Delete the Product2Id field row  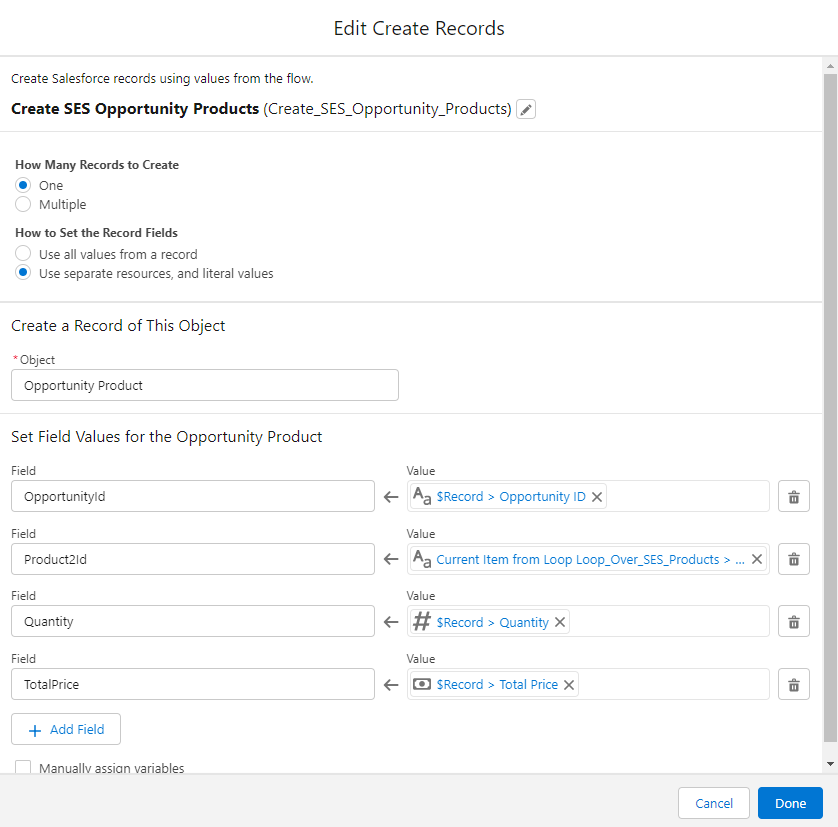click(x=794, y=559)
